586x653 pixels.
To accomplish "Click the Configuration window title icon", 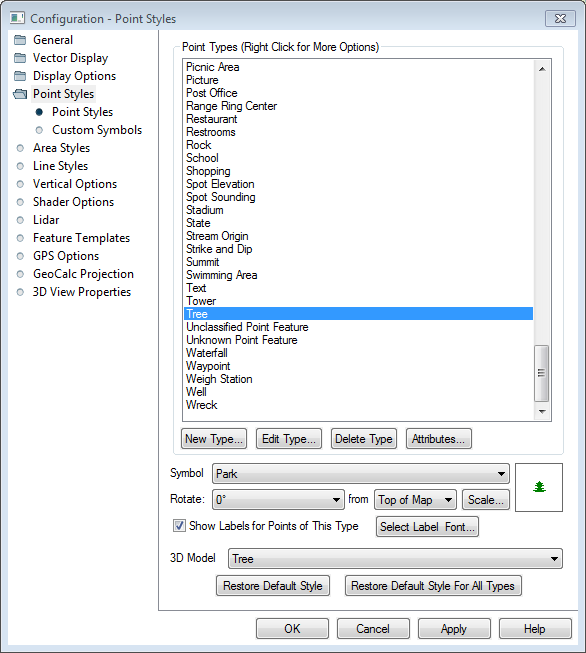I will [x=17, y=18].
